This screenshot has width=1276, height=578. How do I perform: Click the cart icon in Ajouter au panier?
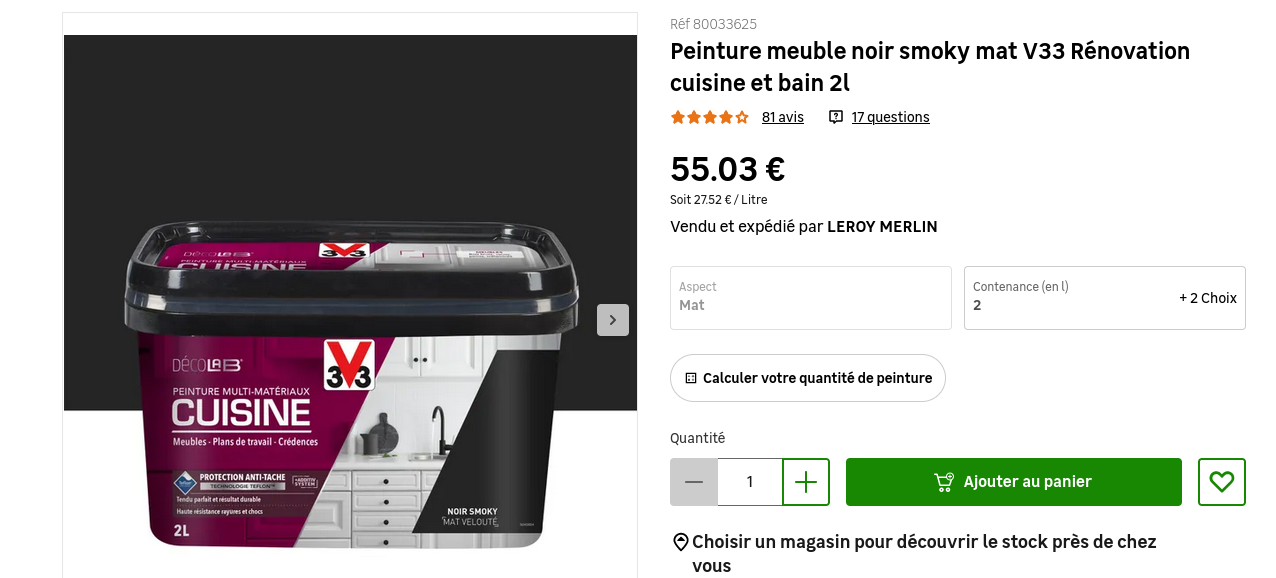point(943,482)
